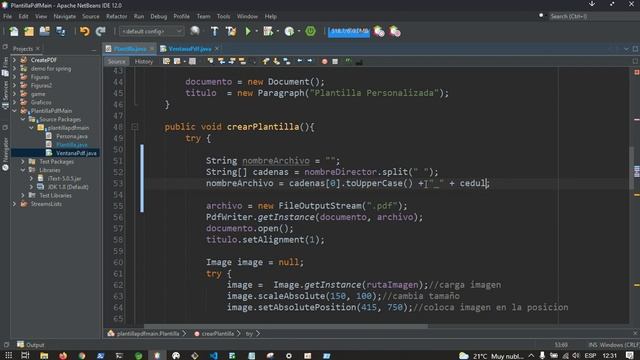Open the File menu
This screenshot has width=640, height=360.
pos(7,16)
